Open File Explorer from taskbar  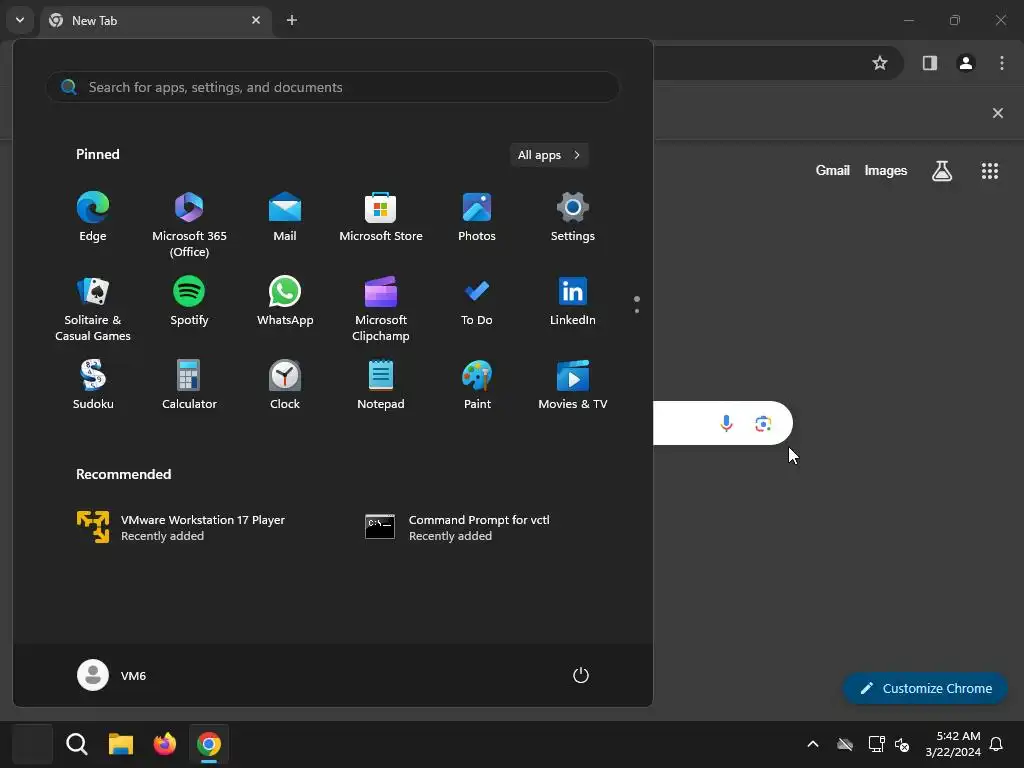point(121,744)
